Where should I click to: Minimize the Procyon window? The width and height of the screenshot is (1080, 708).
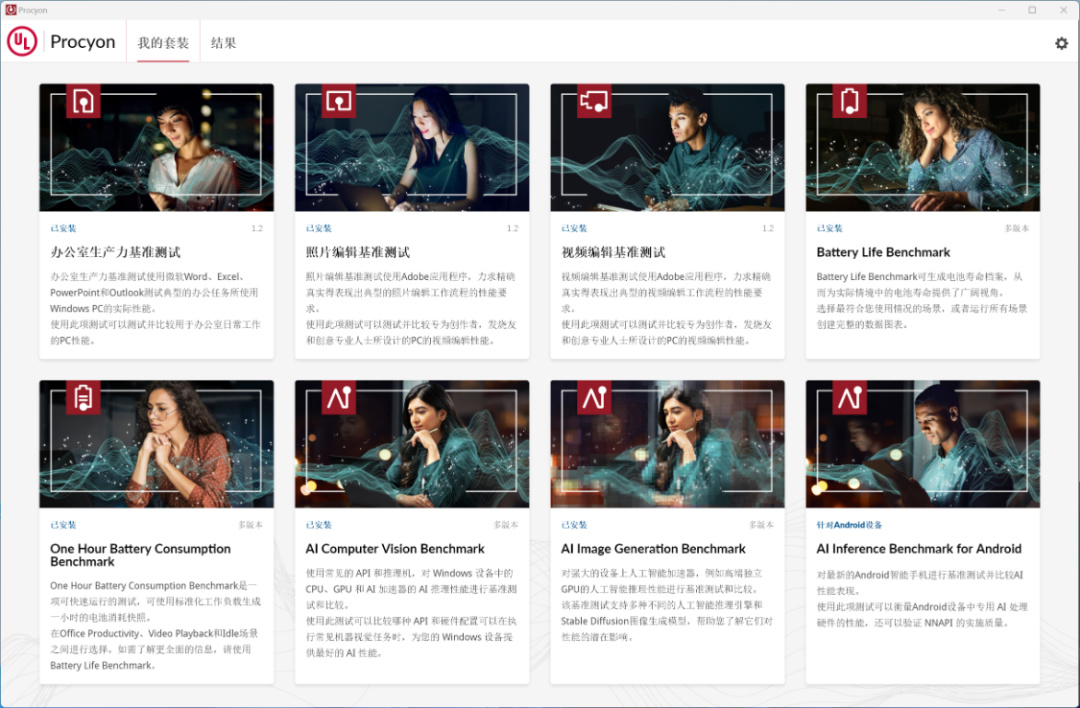(1001, 10)
